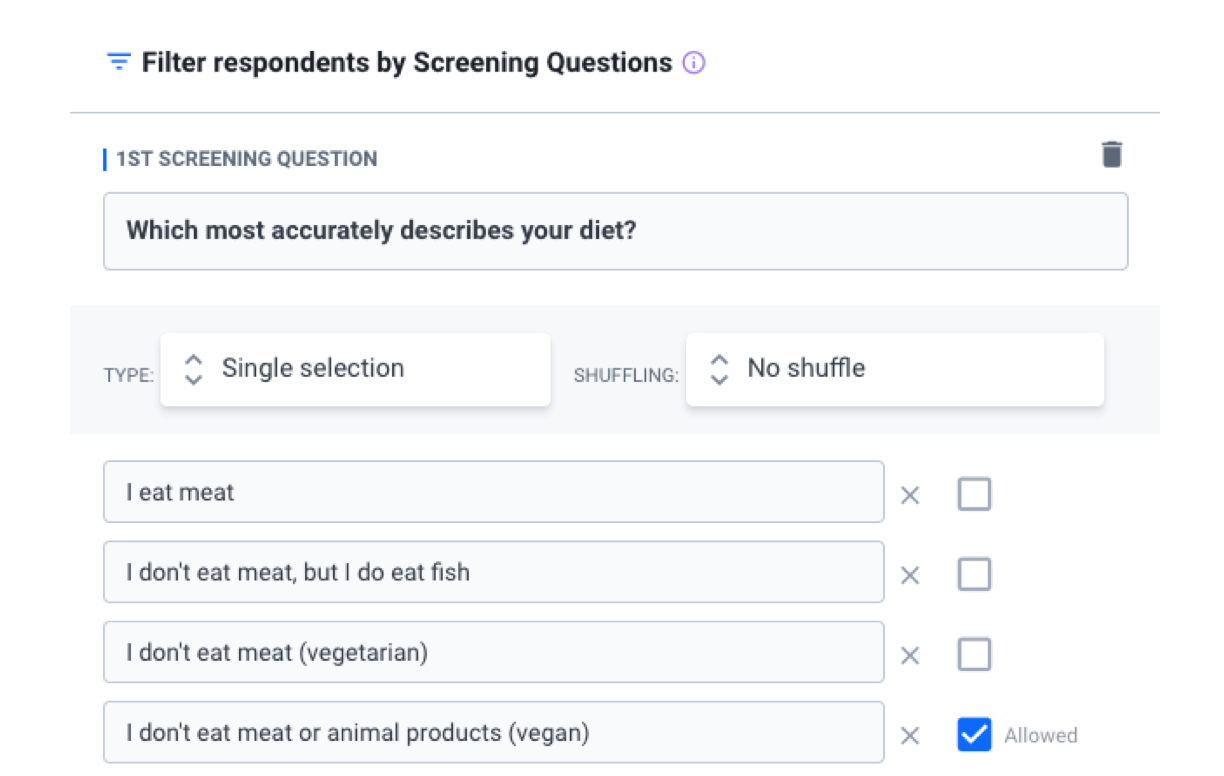Edit the fish eater answer field
The height and width of the screenshot is (776, 1224).
(493, 572)
